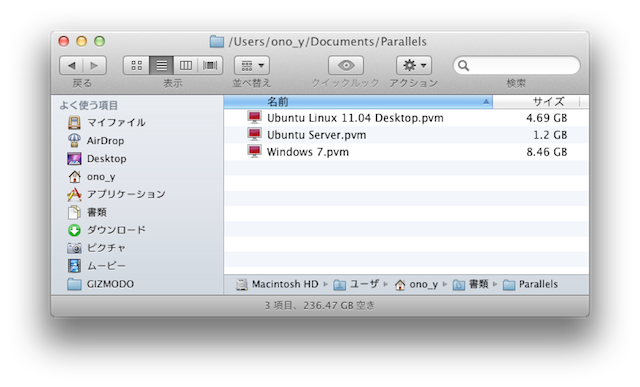
Task: Click the house icon beside ono_y in sidebar
Action: [x=74, y=176]
